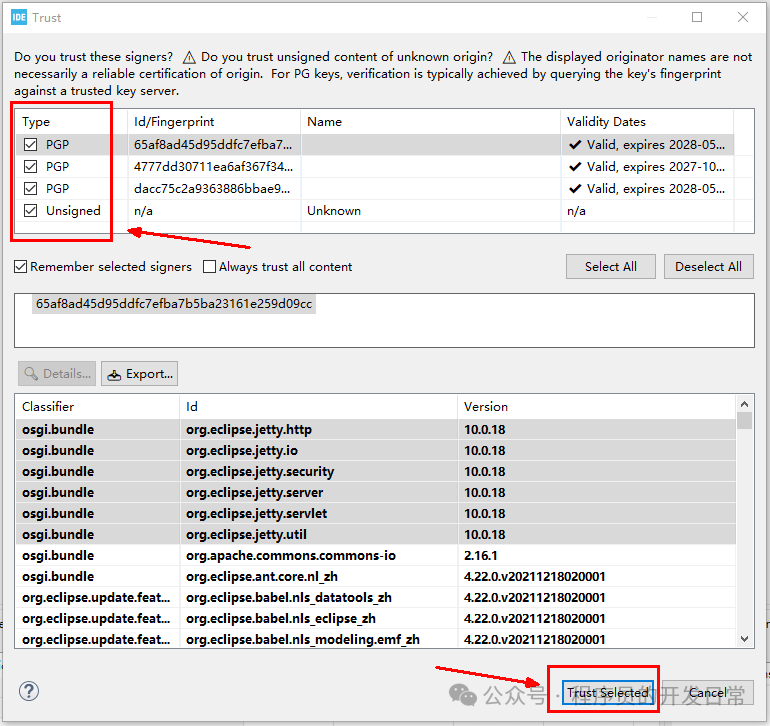Maximize the Trust dialog window
Image resolution: width=770 pixels, height=726 pixels.
point(697,17)
